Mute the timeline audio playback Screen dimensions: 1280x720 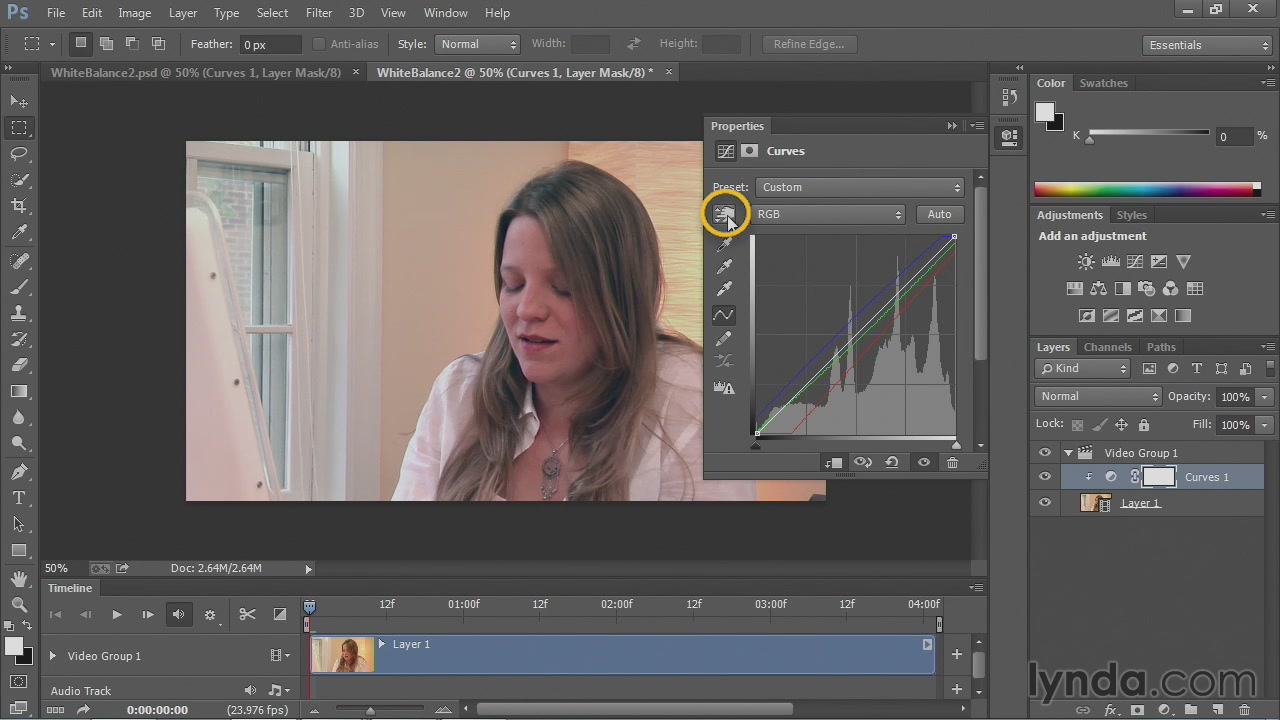pyautogui.click(x=179, y=615)
